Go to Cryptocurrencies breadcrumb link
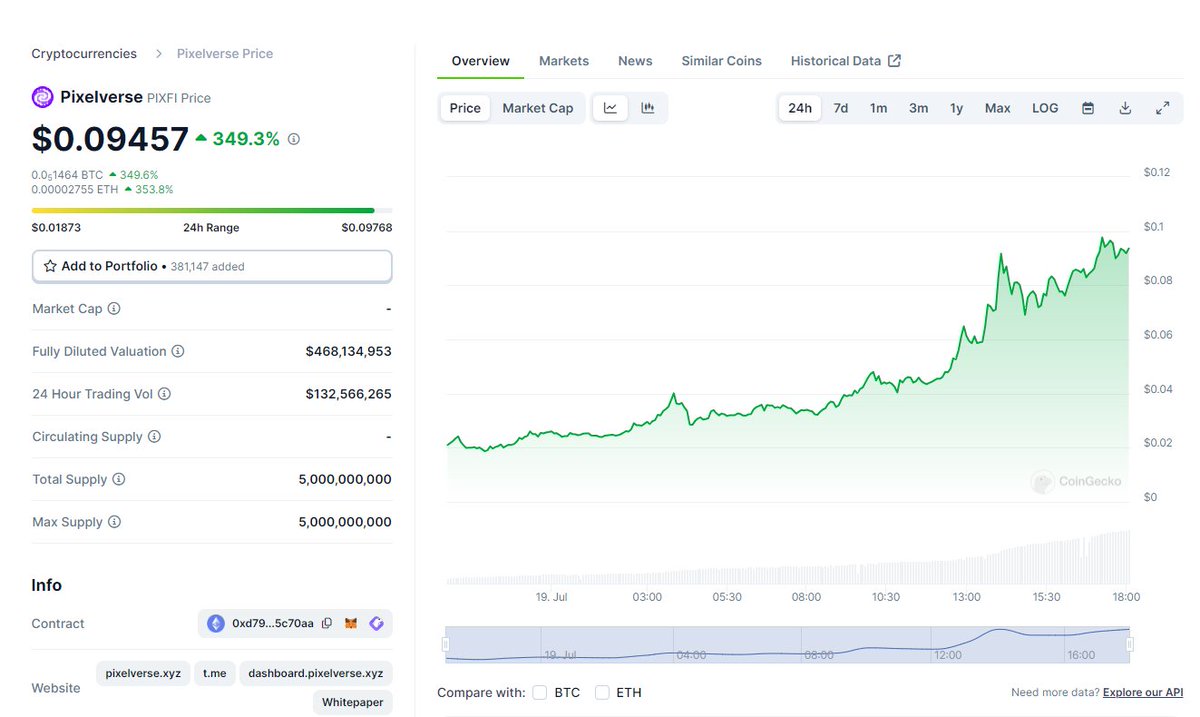The image size is (1200, 717). [x=85, y=54]
